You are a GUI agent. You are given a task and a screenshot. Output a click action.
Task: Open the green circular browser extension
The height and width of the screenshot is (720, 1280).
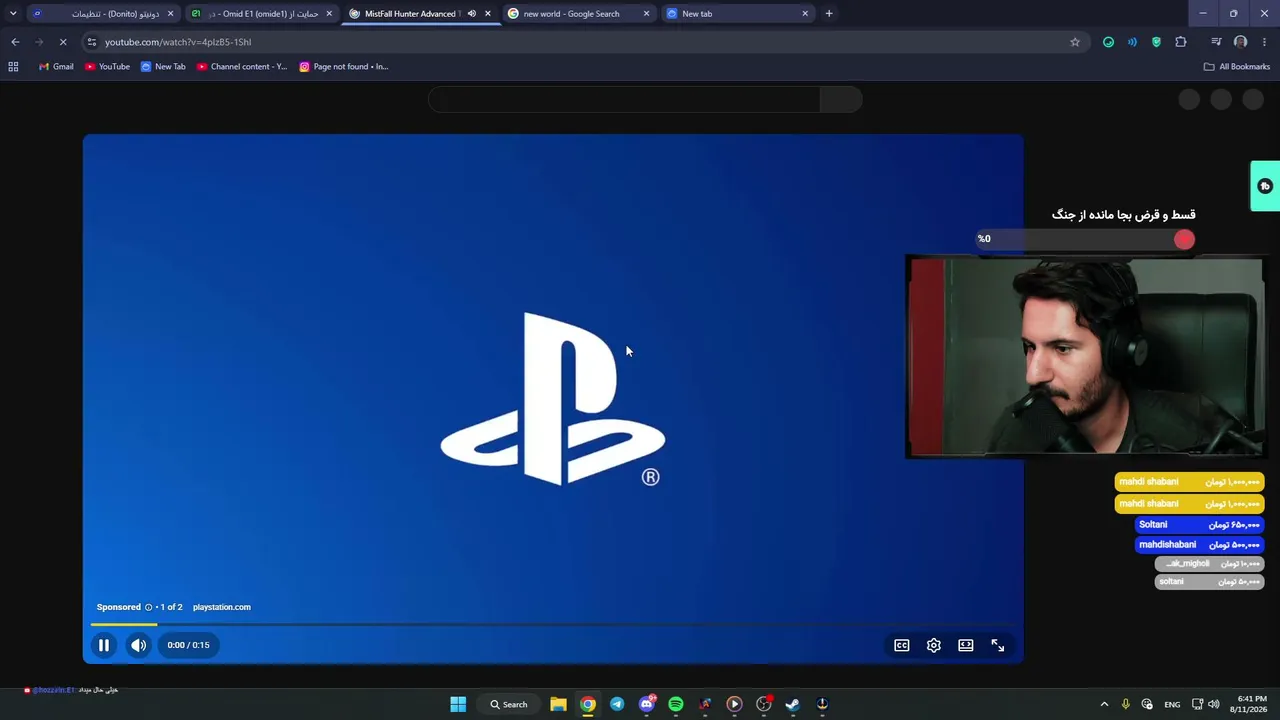1108,42
